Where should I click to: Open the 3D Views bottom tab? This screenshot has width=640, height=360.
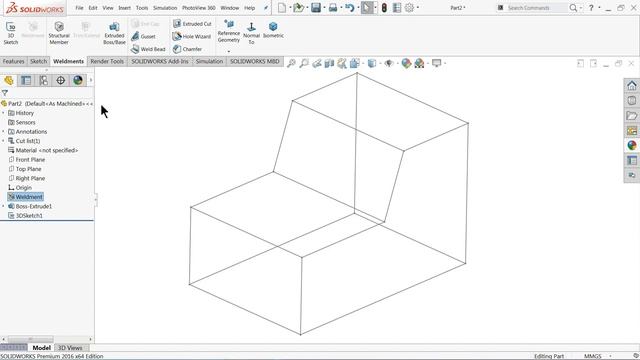[70, 348]
